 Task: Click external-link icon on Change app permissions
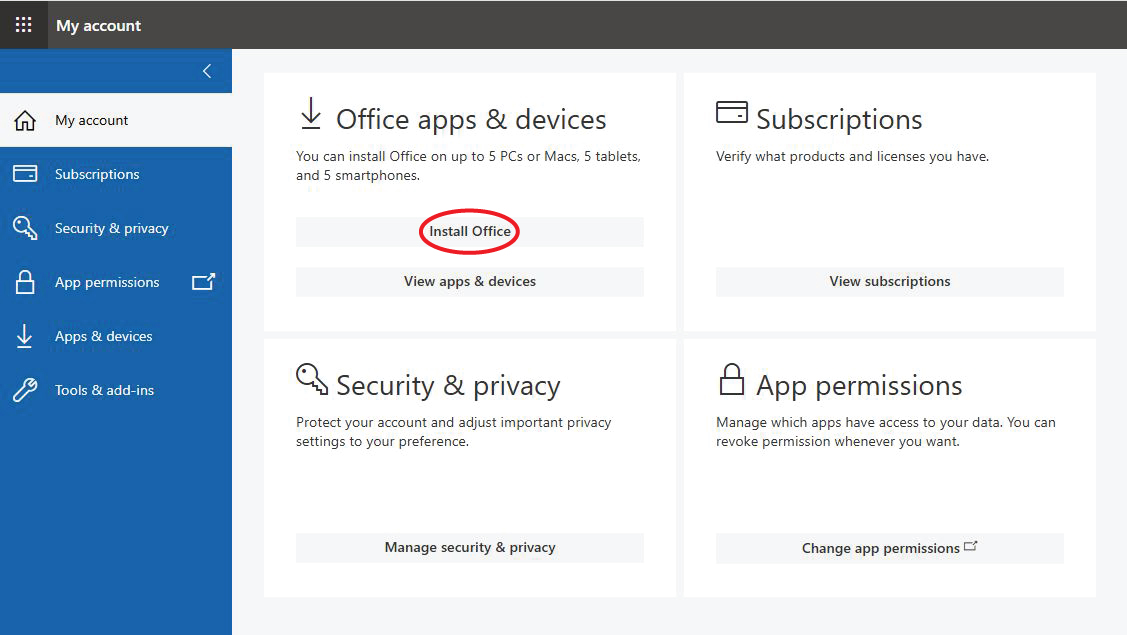(971, 547)
